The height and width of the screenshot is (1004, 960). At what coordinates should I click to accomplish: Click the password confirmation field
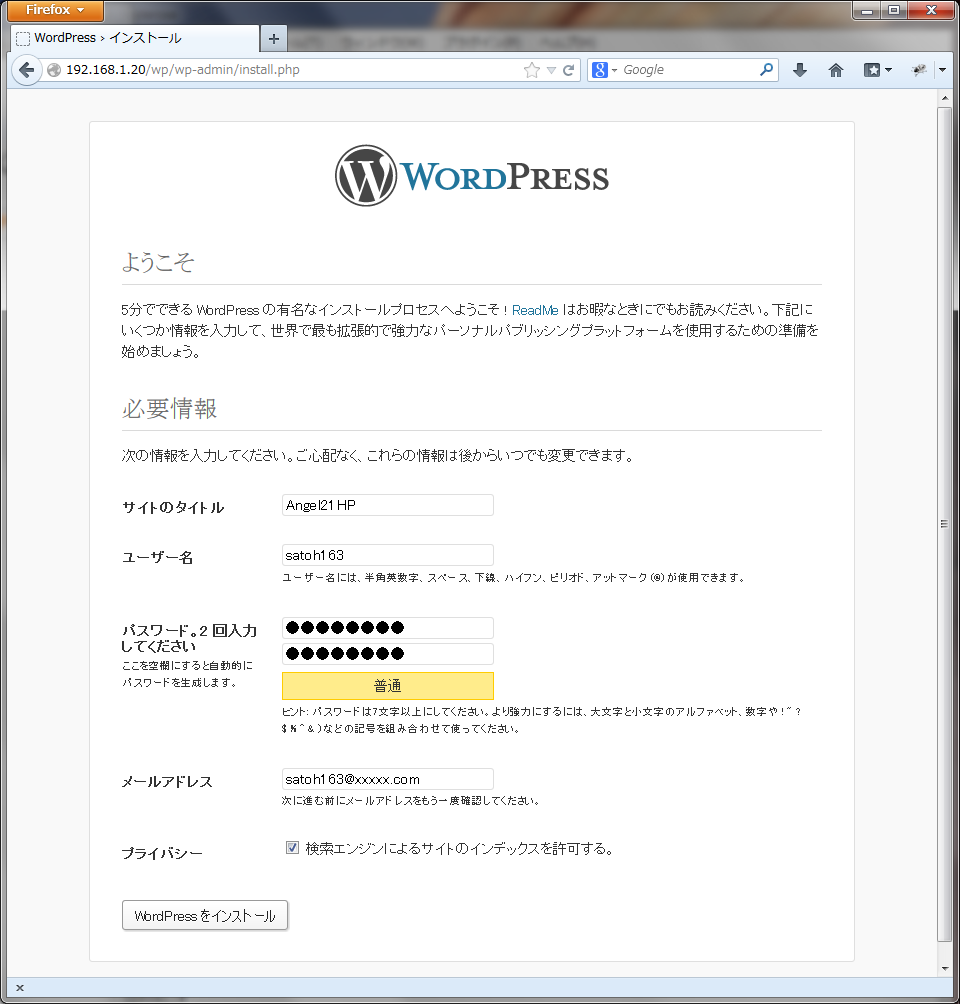[387, 654]
